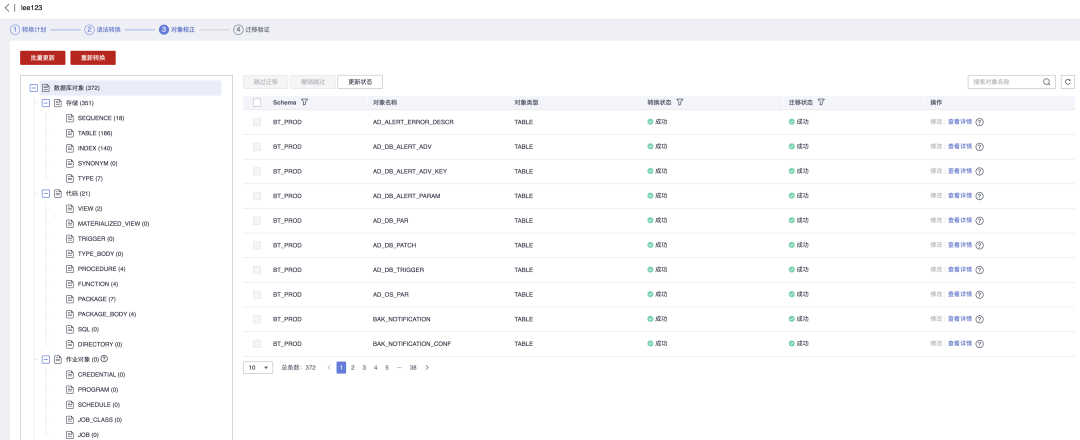This screenshot has width=1080, height=440.
Task: View details for AD_ALERT_ERROR_DESCR
Action: tap(959, 122)
